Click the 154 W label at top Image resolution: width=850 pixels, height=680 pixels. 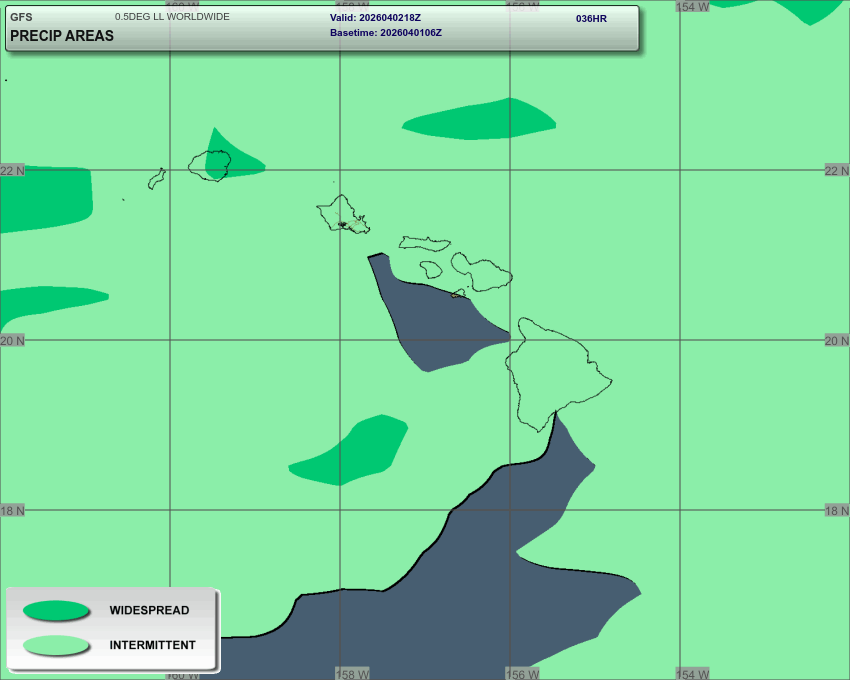[692, 6]
